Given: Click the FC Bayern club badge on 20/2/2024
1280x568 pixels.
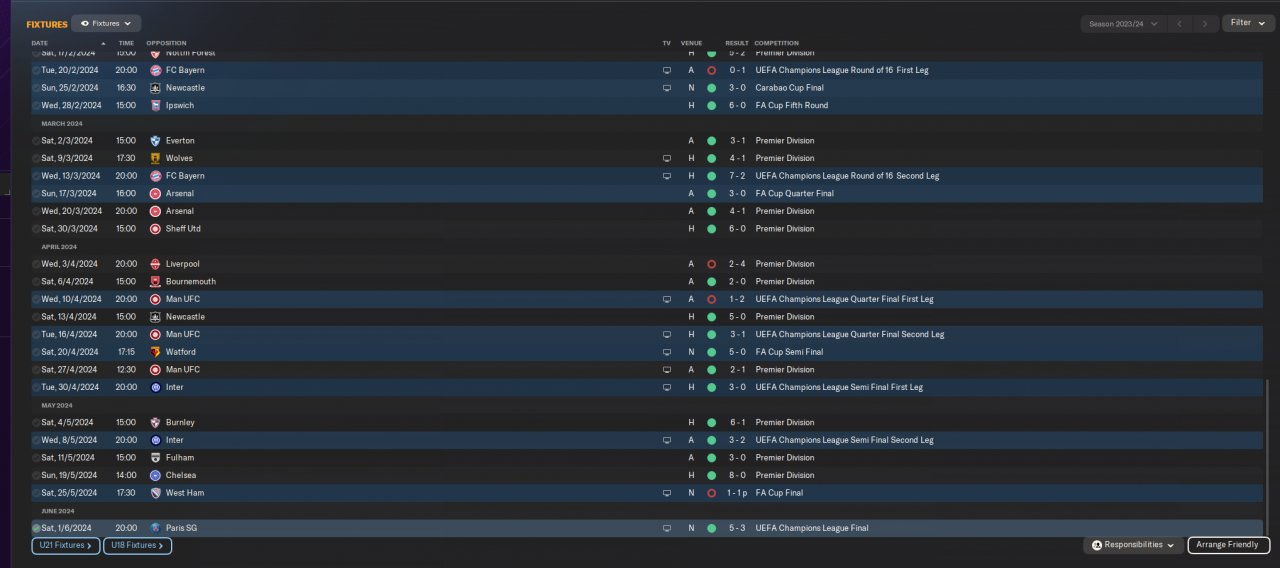Looking at the screenshot, I should tap(155, 70).
